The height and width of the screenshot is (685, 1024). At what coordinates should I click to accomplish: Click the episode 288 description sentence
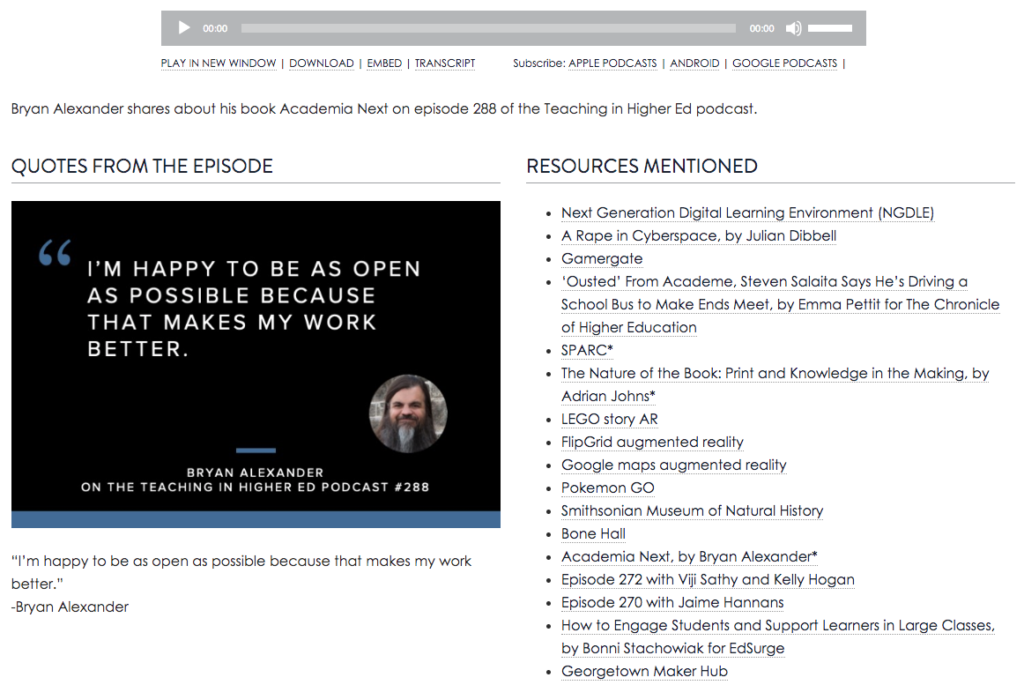pos(384,109)
